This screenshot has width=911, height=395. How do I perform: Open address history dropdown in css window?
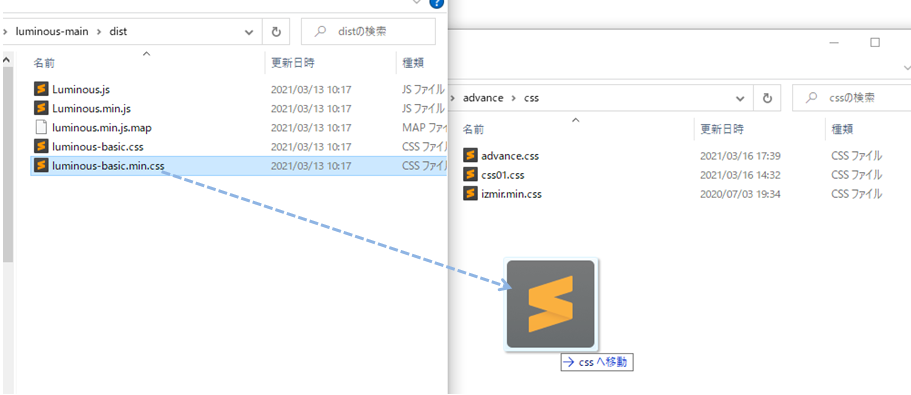pos(740,99)
